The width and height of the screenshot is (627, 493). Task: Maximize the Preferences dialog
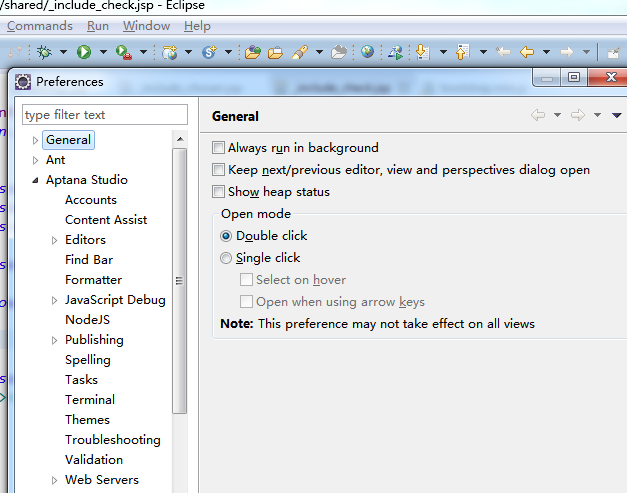click(574, 77)
